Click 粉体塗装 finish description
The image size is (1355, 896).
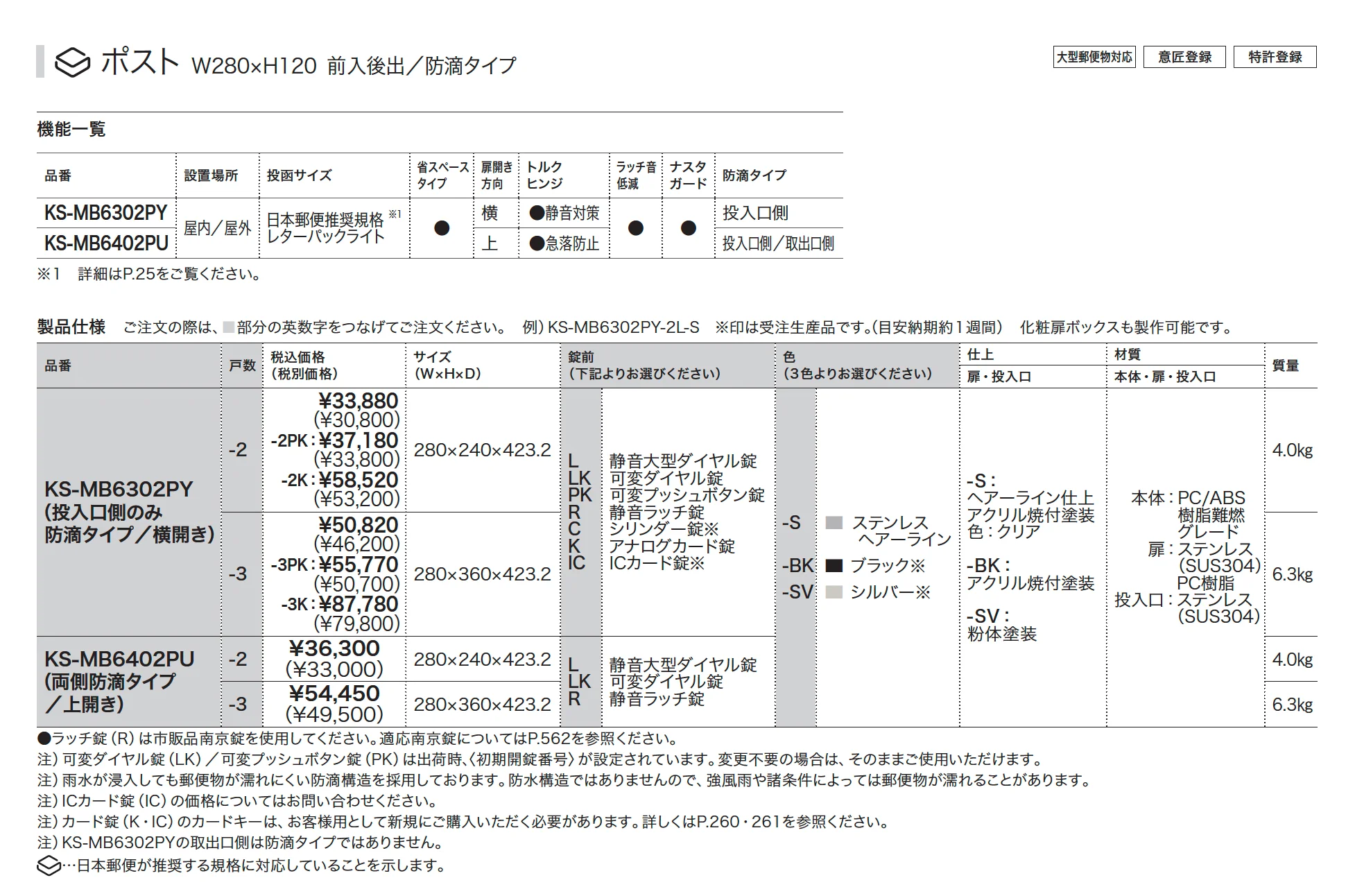[x=1002, y=634]
